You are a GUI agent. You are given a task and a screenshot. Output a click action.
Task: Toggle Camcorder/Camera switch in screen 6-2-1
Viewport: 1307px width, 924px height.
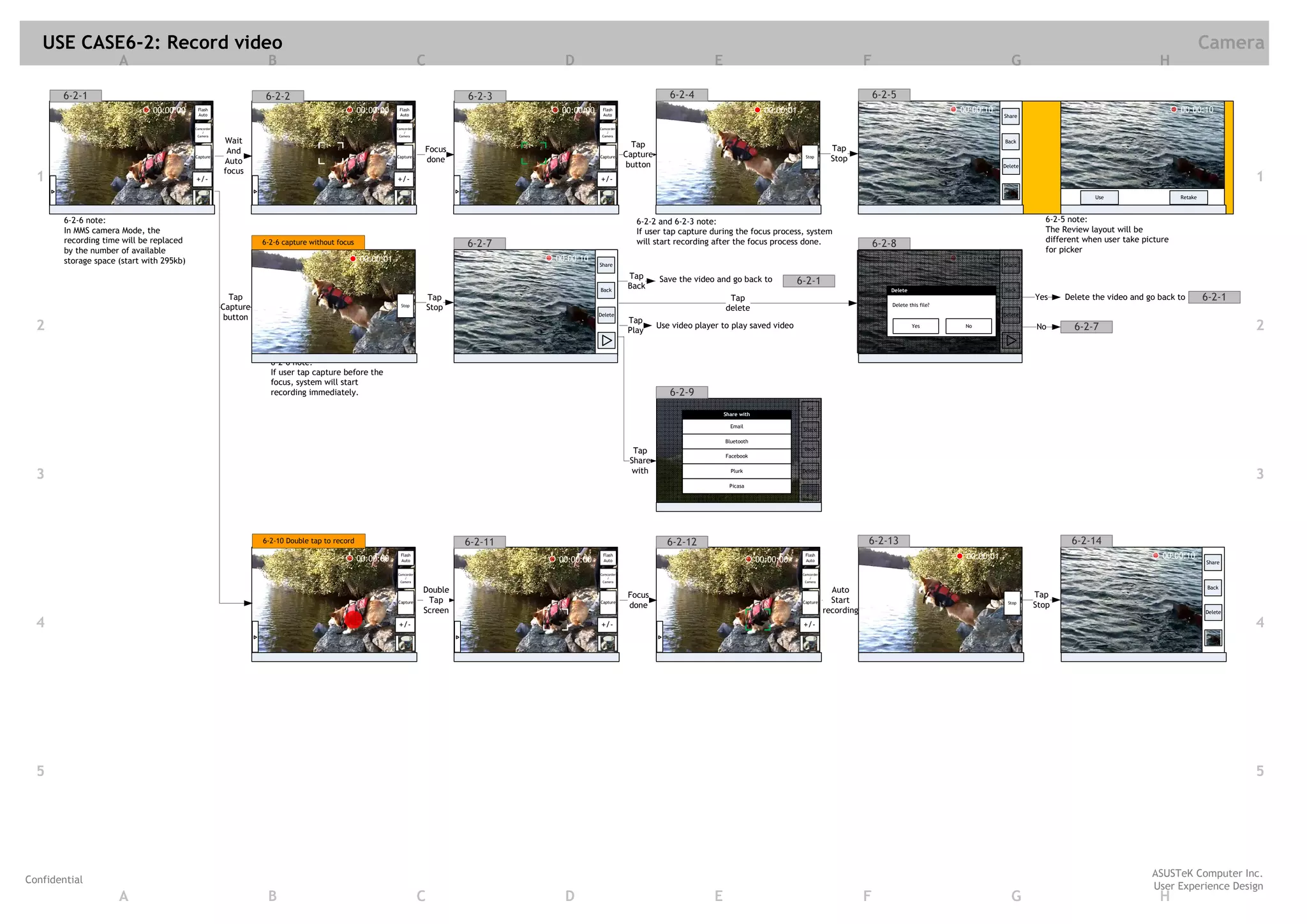pos(203,133)
